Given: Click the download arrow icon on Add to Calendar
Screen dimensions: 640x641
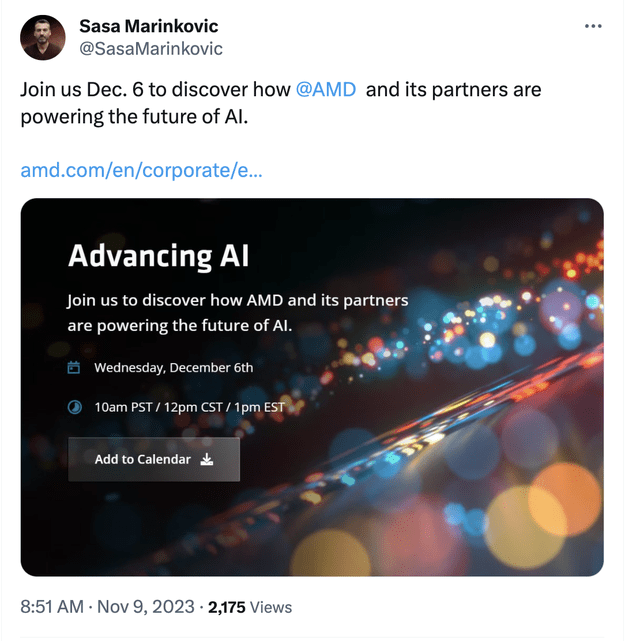Looking at the screenshot, I should (207, 460).
